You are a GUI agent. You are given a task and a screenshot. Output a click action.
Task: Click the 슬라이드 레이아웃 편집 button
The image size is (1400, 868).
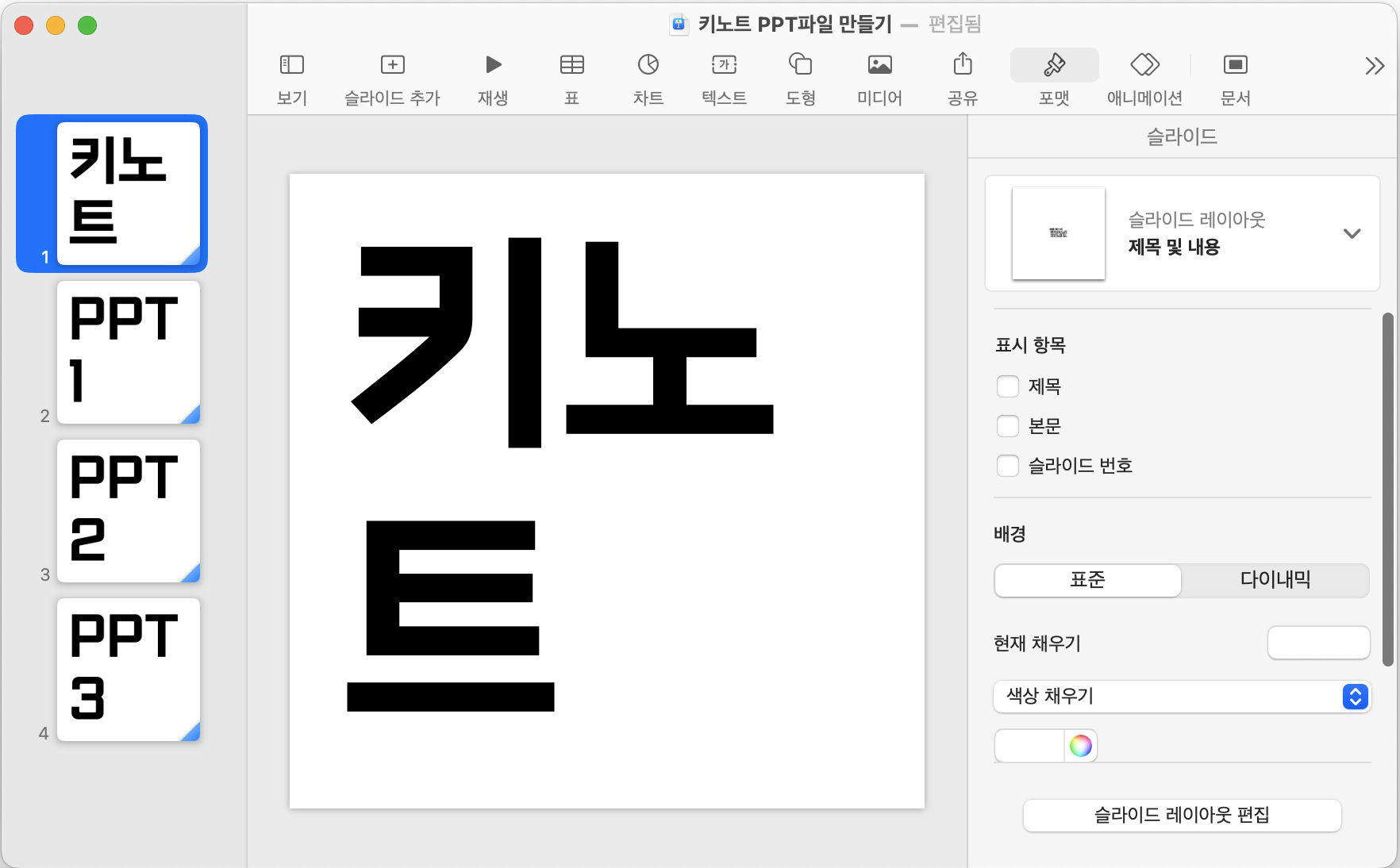pos(1182,815)
